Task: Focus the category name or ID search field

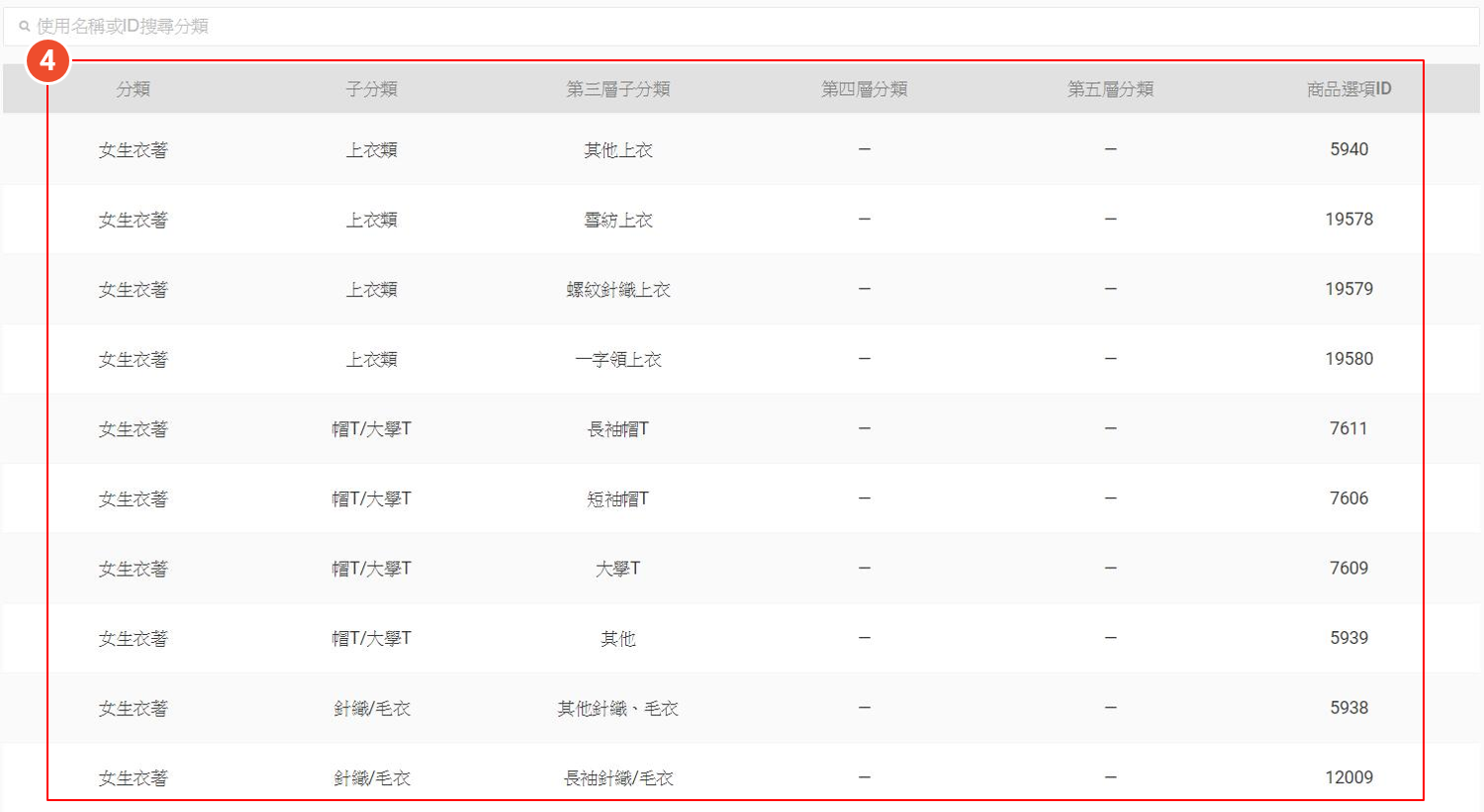Action: coord(693,27)
